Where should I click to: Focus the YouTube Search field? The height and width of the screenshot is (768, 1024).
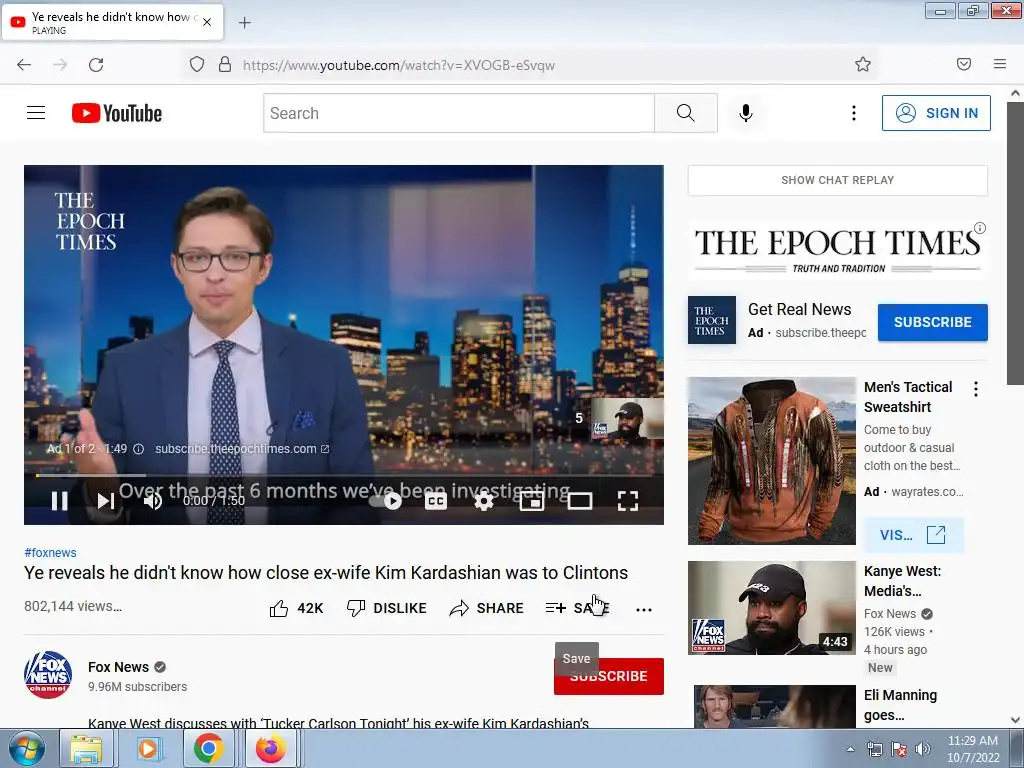tap(459, 113)
